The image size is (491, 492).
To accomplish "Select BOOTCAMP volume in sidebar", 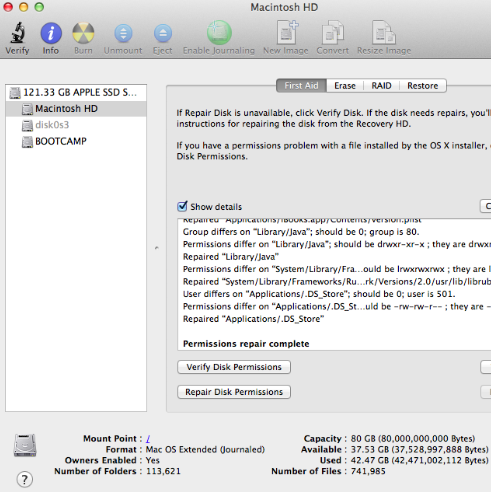I will point(76,141).
